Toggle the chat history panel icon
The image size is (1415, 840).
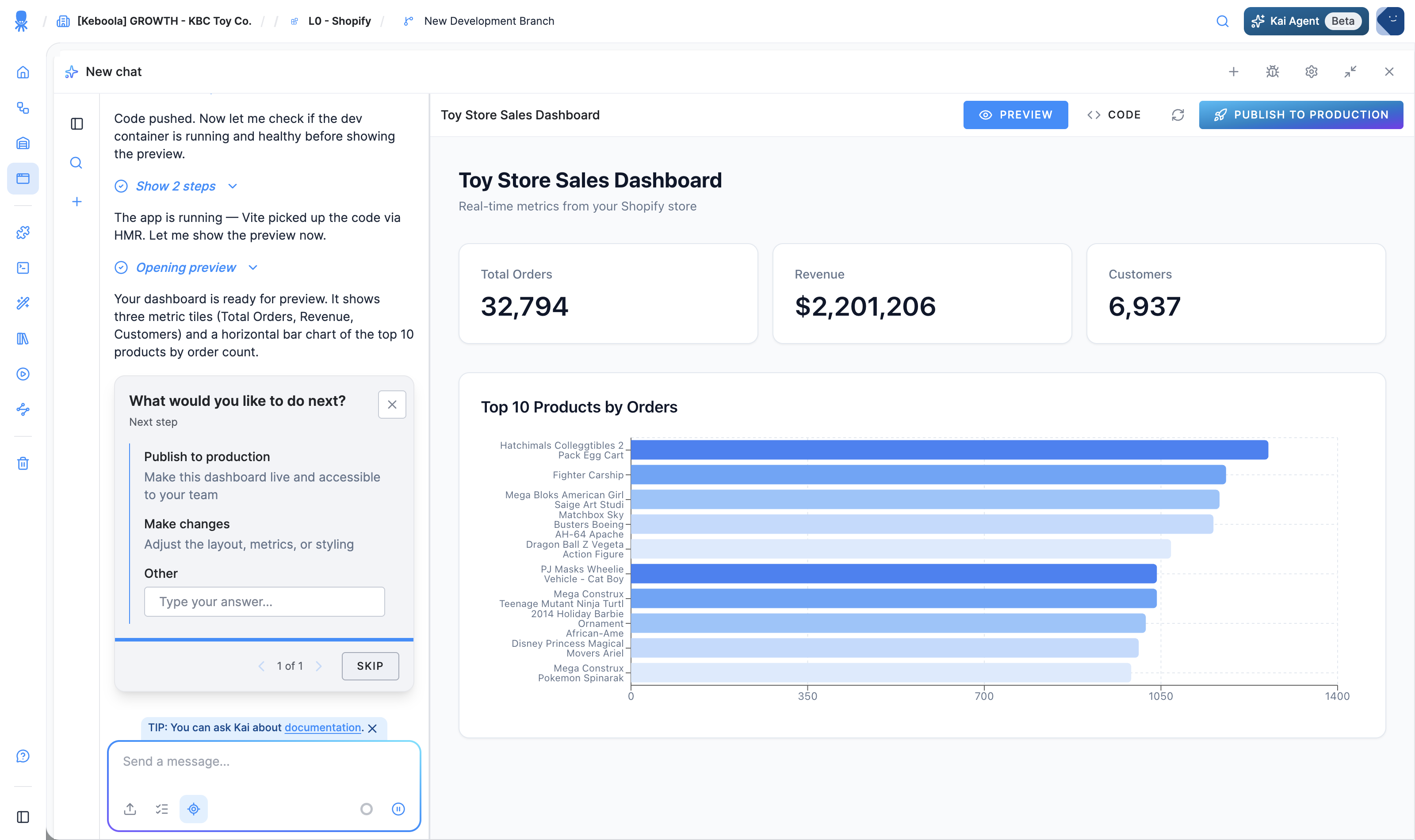(x=77, y=124)
